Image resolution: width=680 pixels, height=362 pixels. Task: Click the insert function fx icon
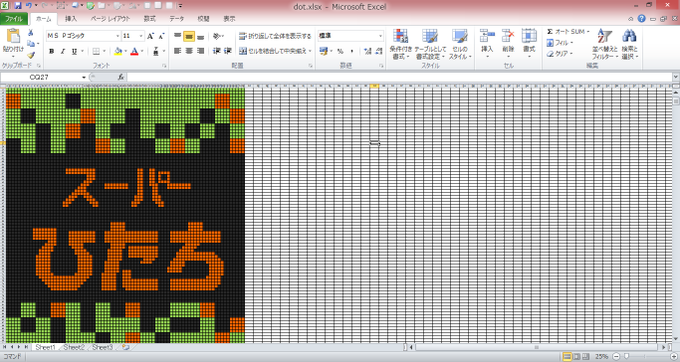[x=121, y=77]
